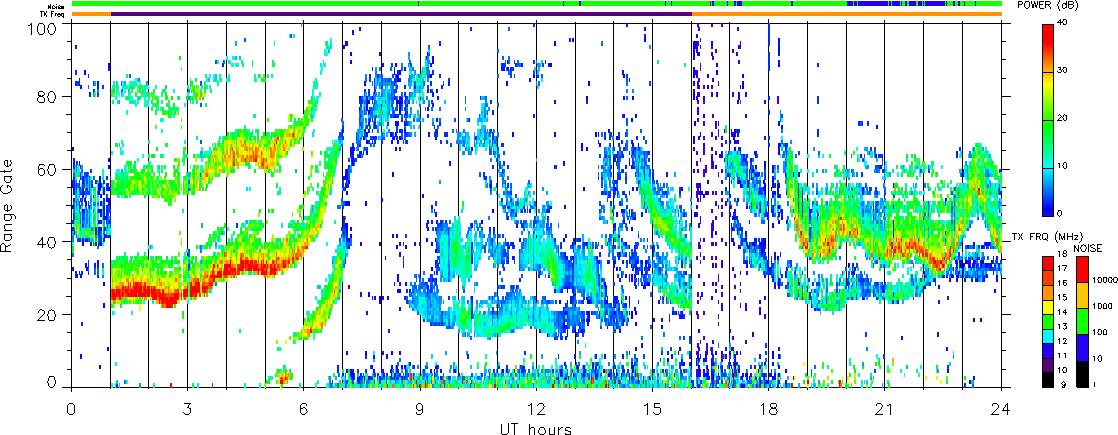The image size is (1118, 435).
Task: Click the 3 tick label on the UT hours axis
Action: pyautogui.click(x=188, y=408)
